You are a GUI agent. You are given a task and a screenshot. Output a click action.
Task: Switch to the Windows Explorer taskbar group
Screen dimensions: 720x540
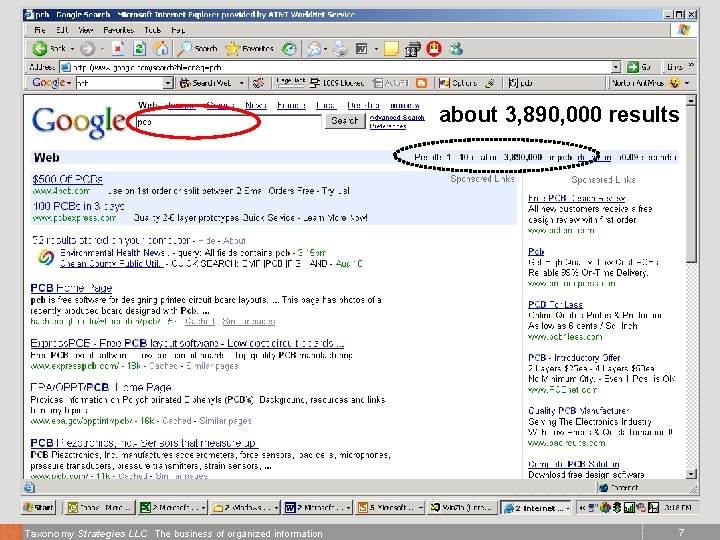(x=246, y=507)
